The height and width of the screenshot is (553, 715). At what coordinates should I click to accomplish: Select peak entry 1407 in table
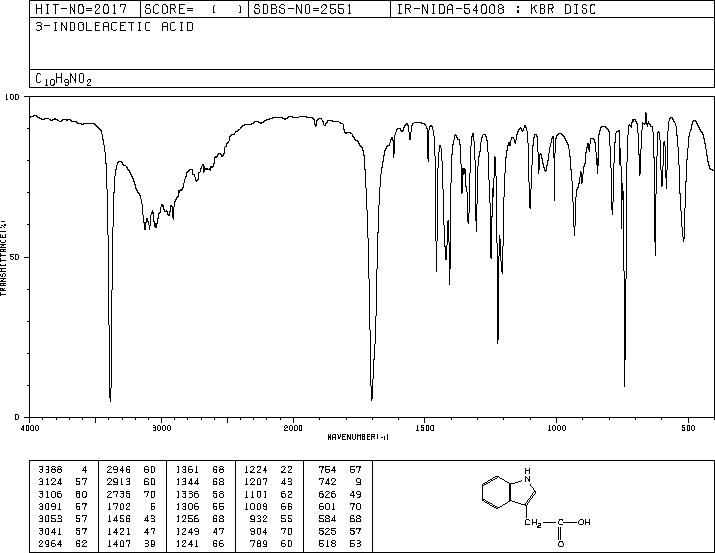131,544
